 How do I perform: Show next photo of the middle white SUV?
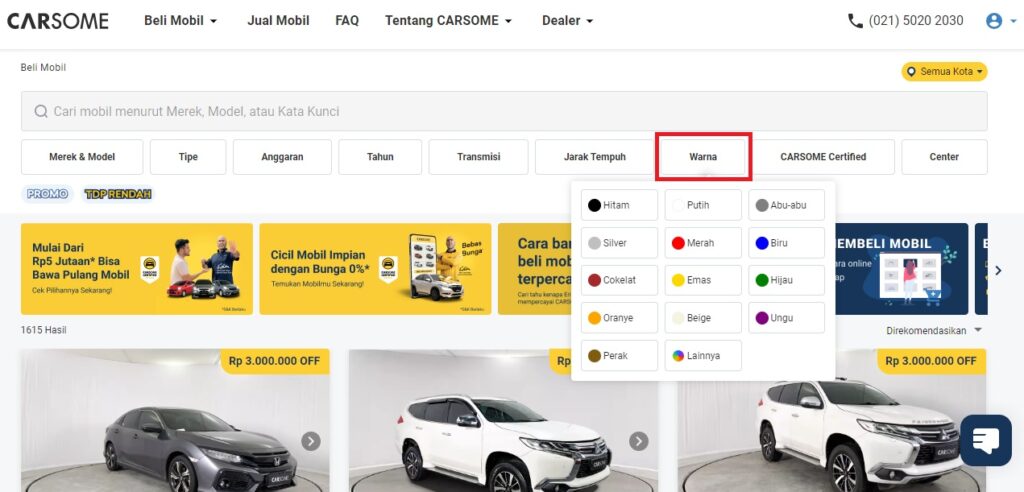coord(639,441)
